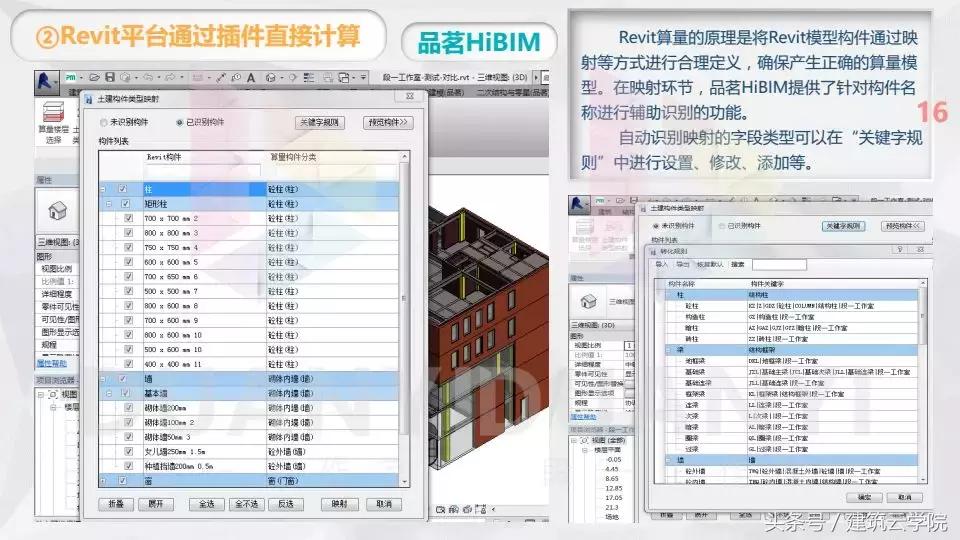Click the PM dropdown icon in quick access toolbar
Viewport: 960px width, 540px height.
point(73,78)
